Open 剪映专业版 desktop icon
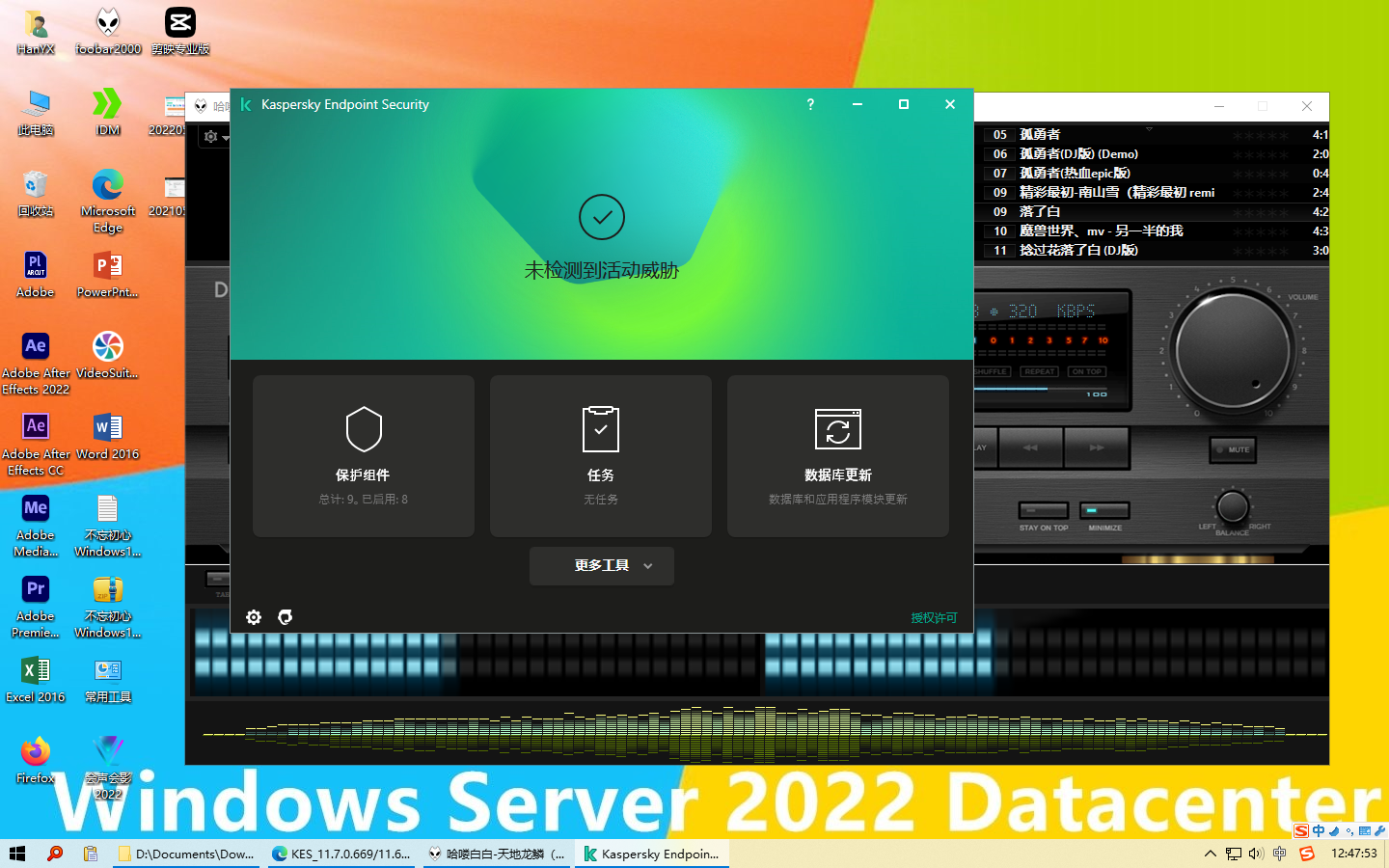This screenshot has width=1389, height=868. click(180, 30)
